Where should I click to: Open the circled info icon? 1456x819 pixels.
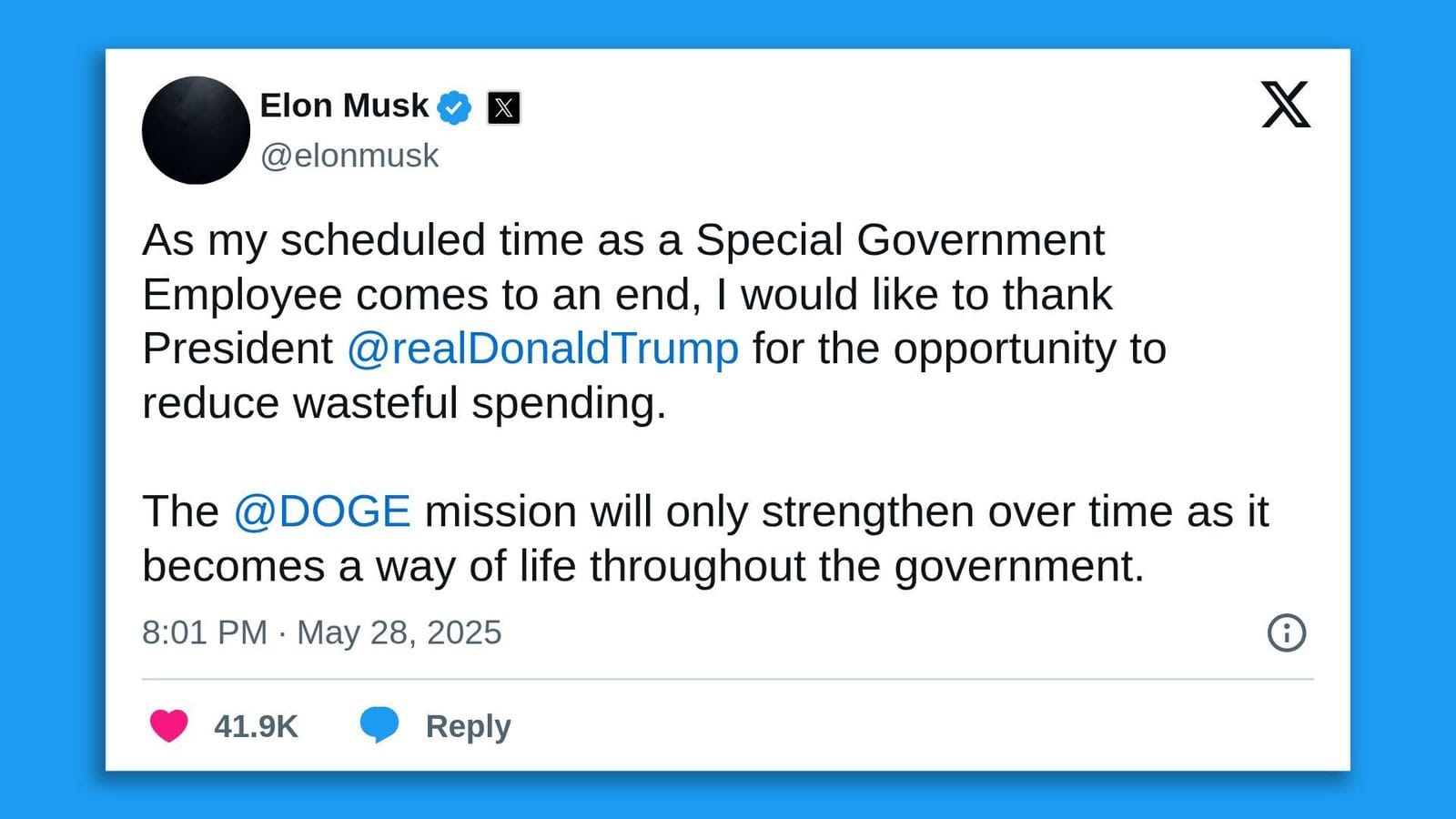pyautogui.click(x=1286, y=632)
